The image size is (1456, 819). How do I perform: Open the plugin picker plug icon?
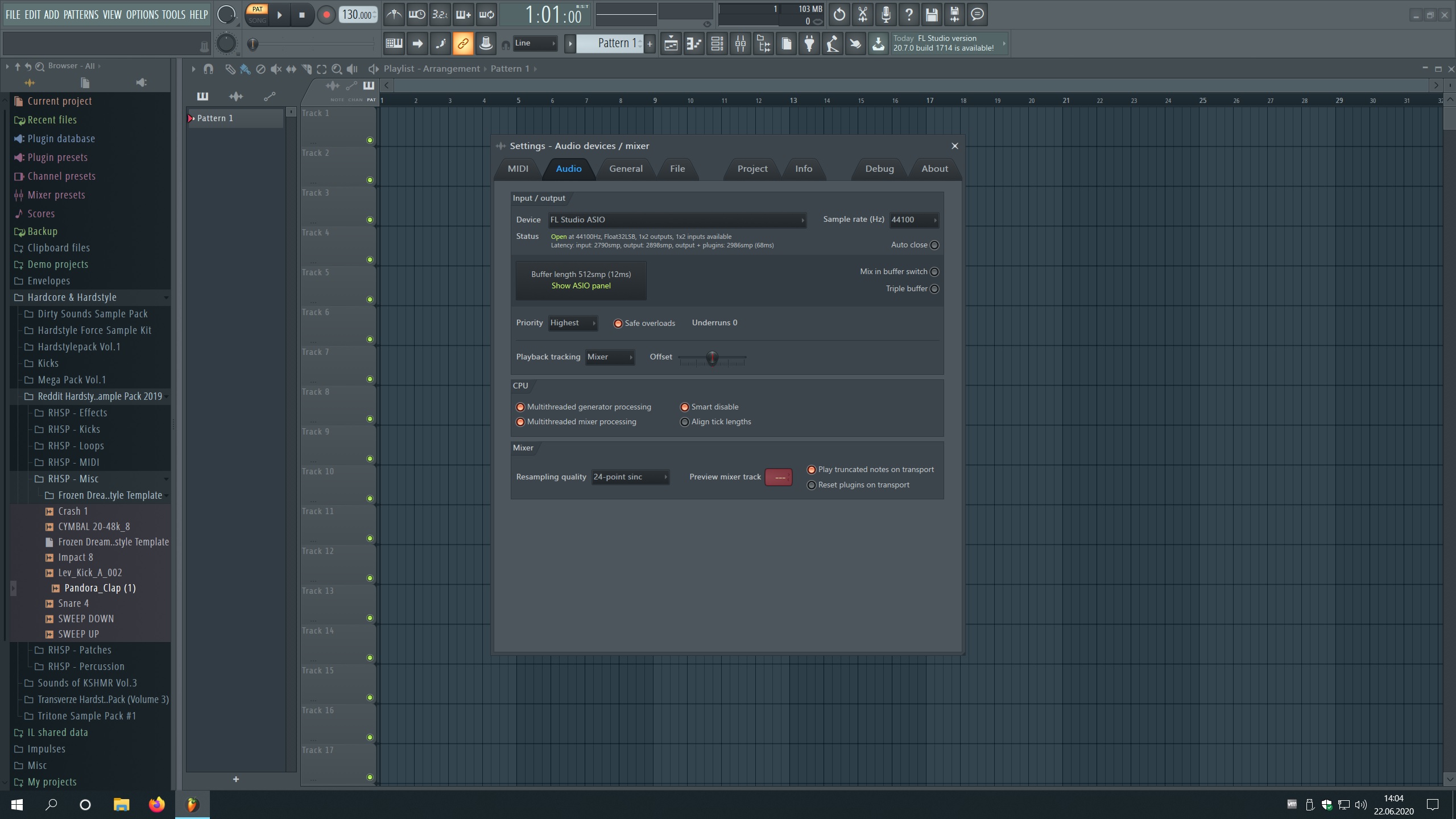point(809,44)
